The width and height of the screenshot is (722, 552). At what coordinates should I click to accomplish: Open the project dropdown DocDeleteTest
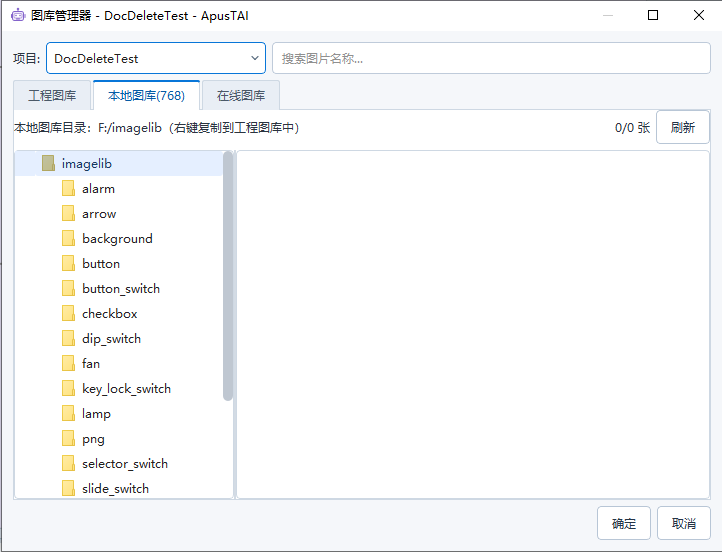point(156,58)
